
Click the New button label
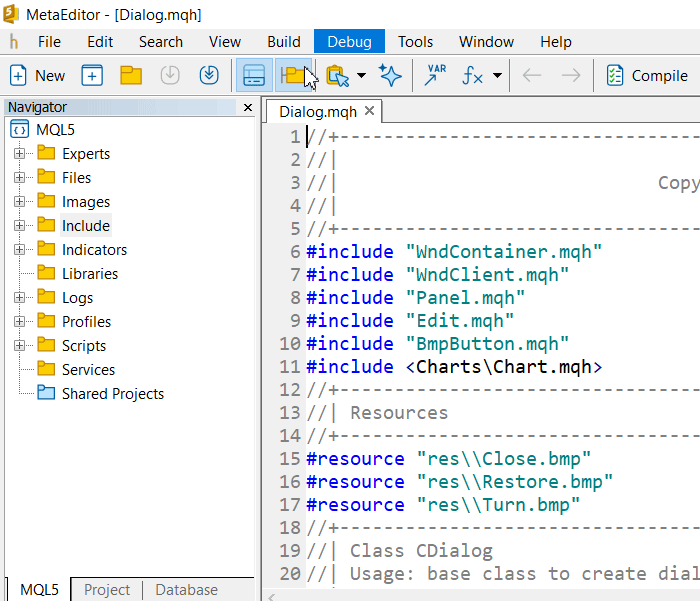click(x=50, y=75)
